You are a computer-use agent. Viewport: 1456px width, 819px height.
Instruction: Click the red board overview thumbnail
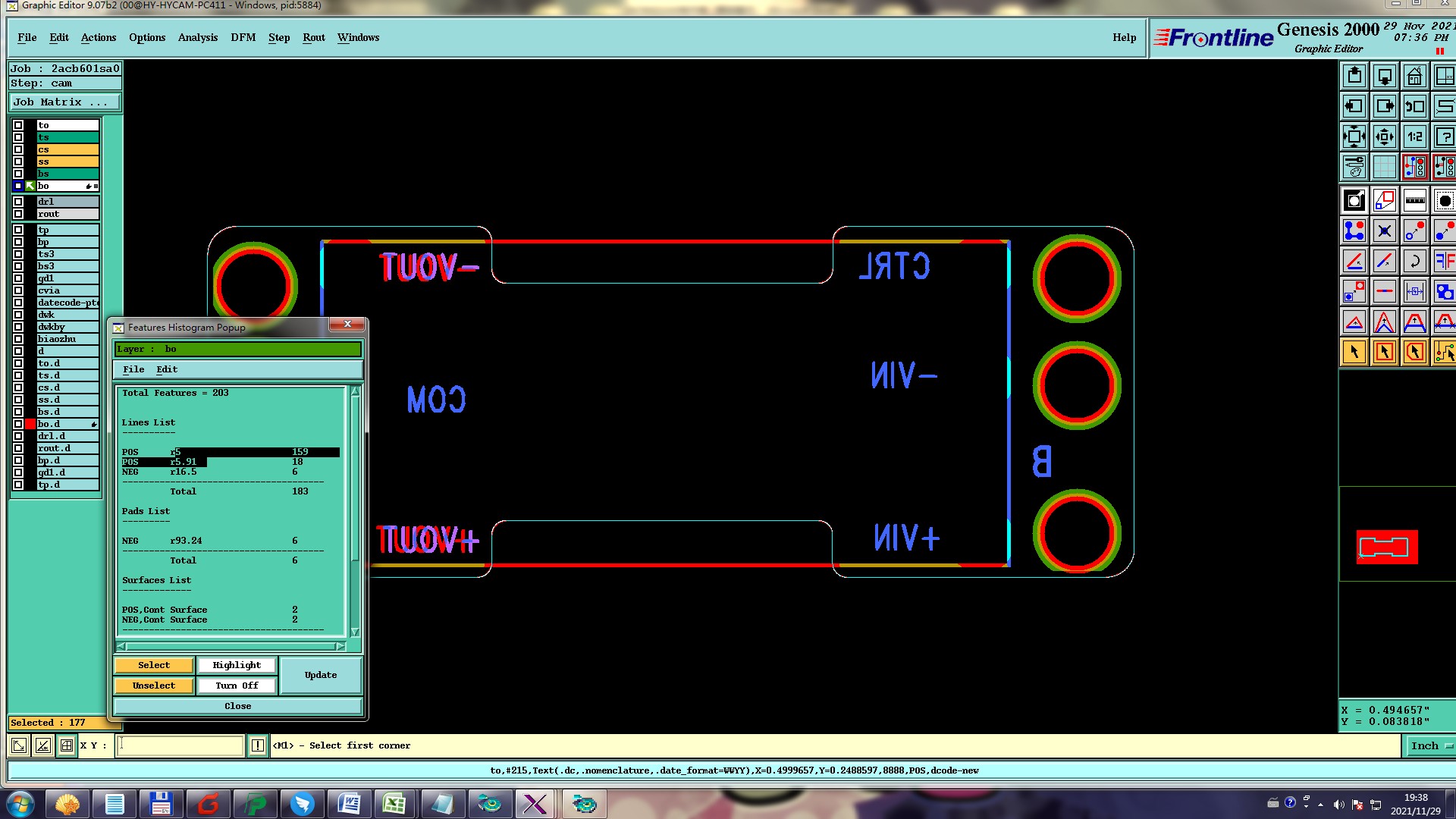point(1387,547)
